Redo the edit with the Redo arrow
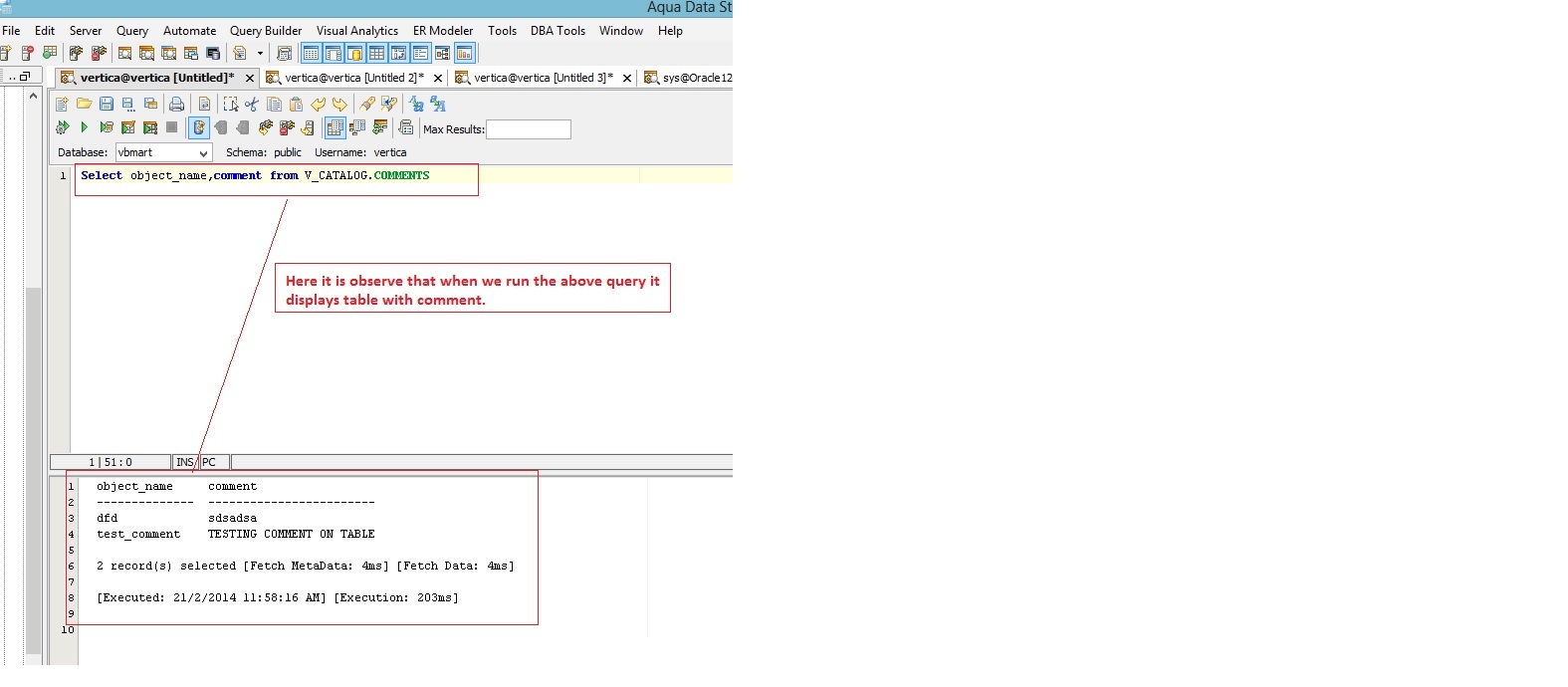Image resolution: width=1568 pixels, height=687 pixels. click(x=339, y=104)
